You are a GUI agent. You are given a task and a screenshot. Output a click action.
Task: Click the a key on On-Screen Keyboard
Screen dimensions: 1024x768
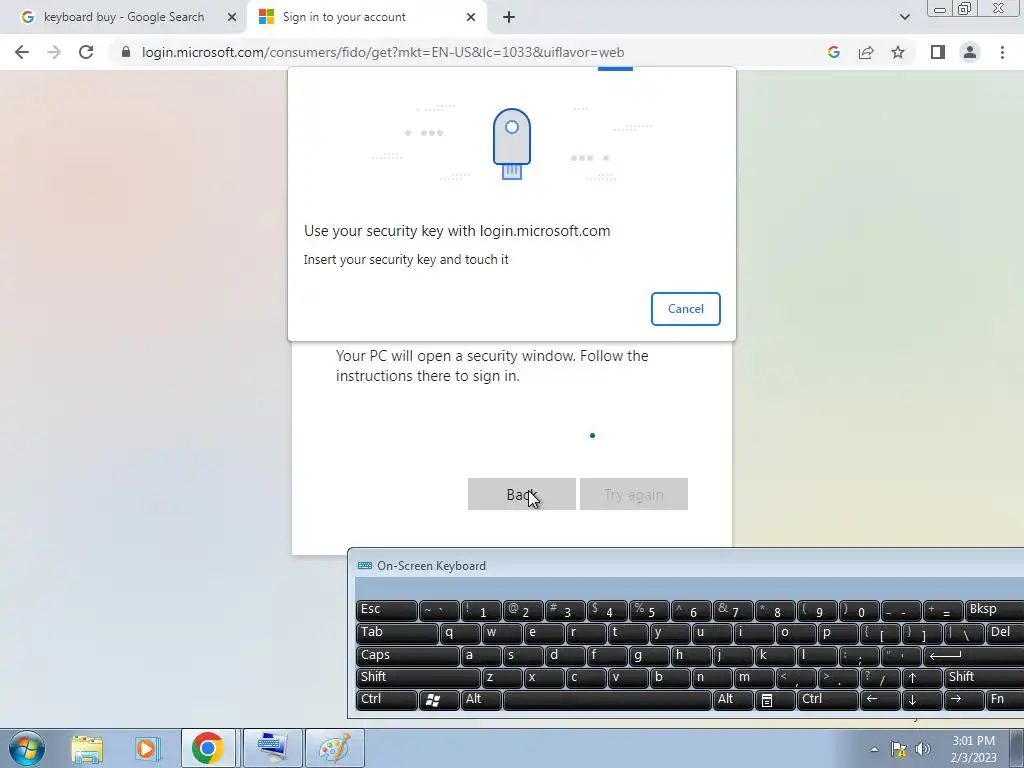point(481,656)
